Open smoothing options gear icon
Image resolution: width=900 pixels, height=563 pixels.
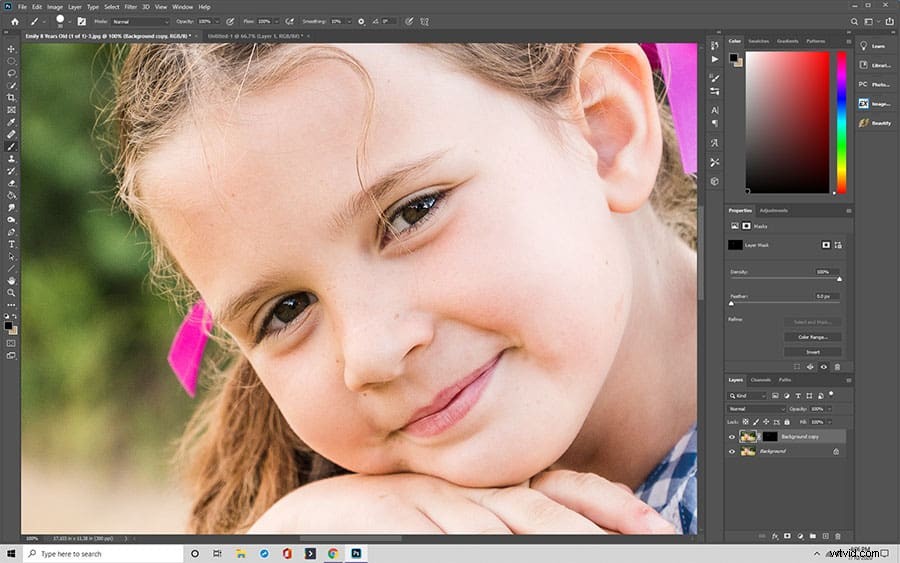tap(361, 22)
